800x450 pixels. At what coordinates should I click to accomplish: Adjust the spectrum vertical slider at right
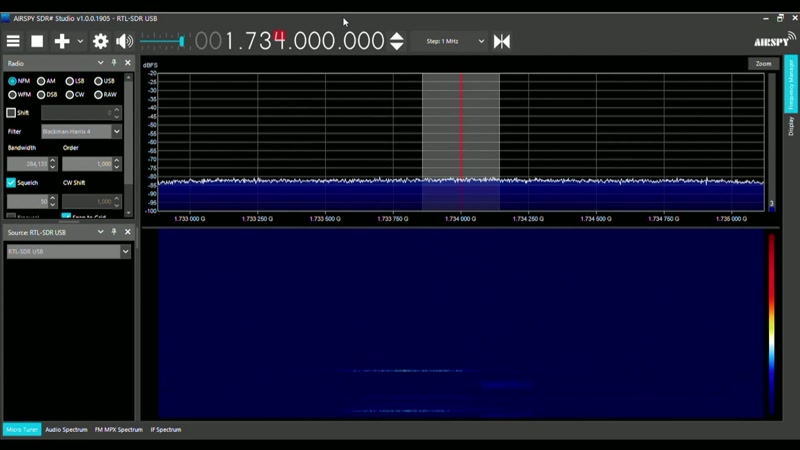[x=772, y=142]
